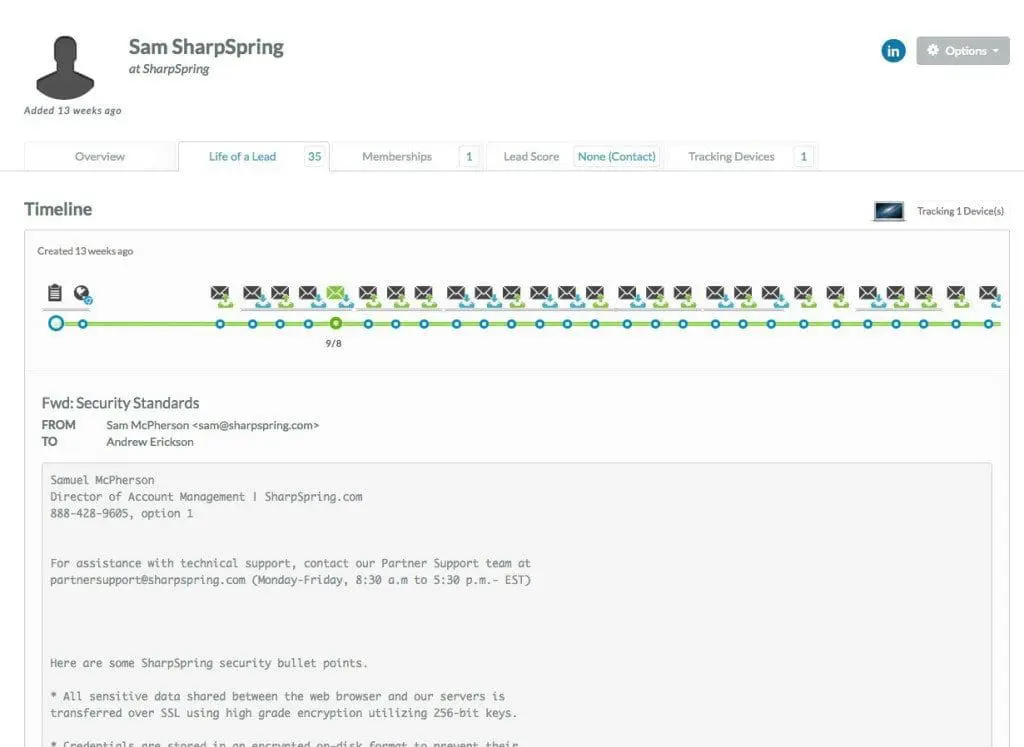Select the highlighted green email icon
The height and width of the screenshot is (747, 1024).
tap(337, 295)
